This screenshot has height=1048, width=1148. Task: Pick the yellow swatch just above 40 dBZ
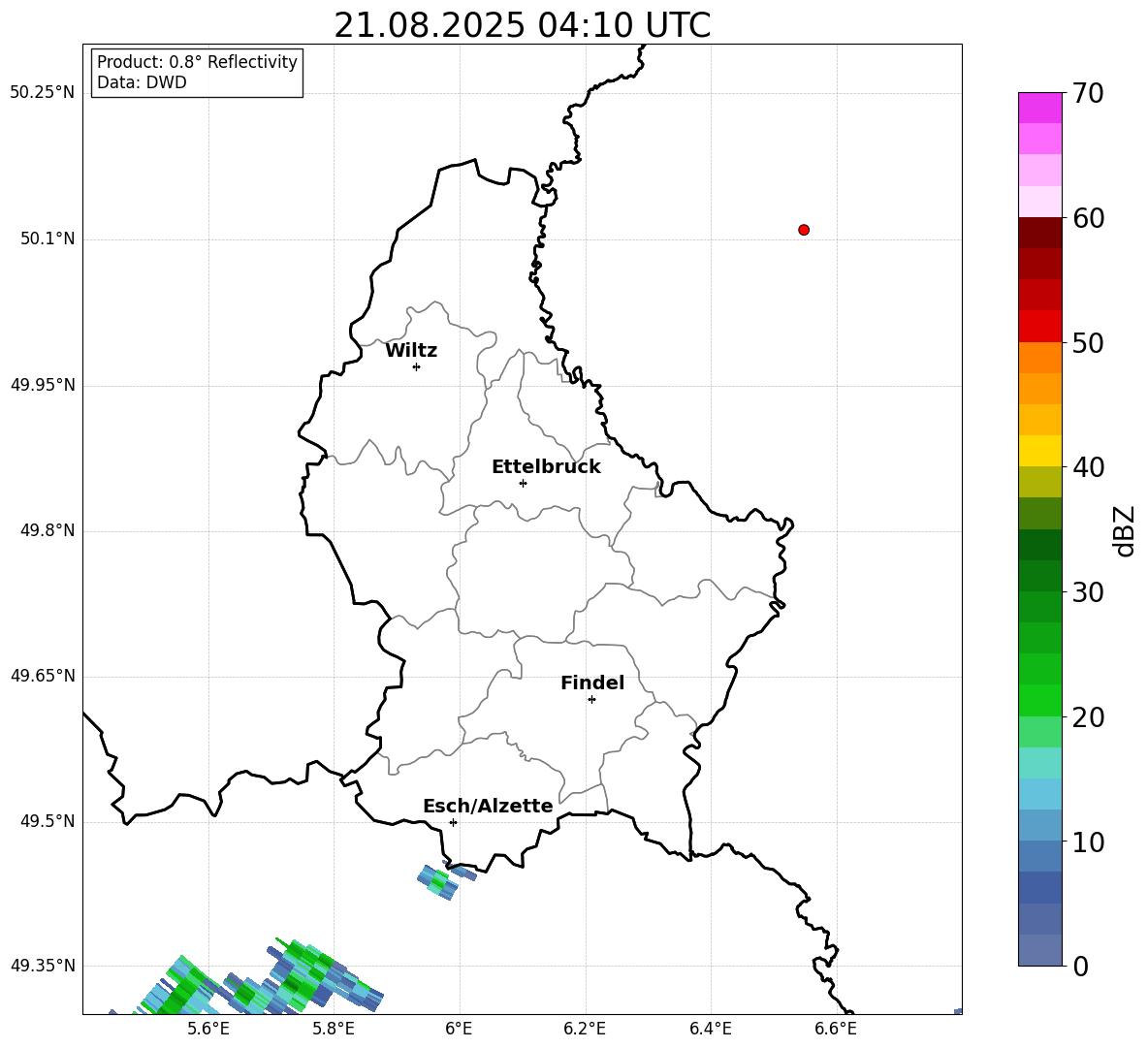(1039, 451)
